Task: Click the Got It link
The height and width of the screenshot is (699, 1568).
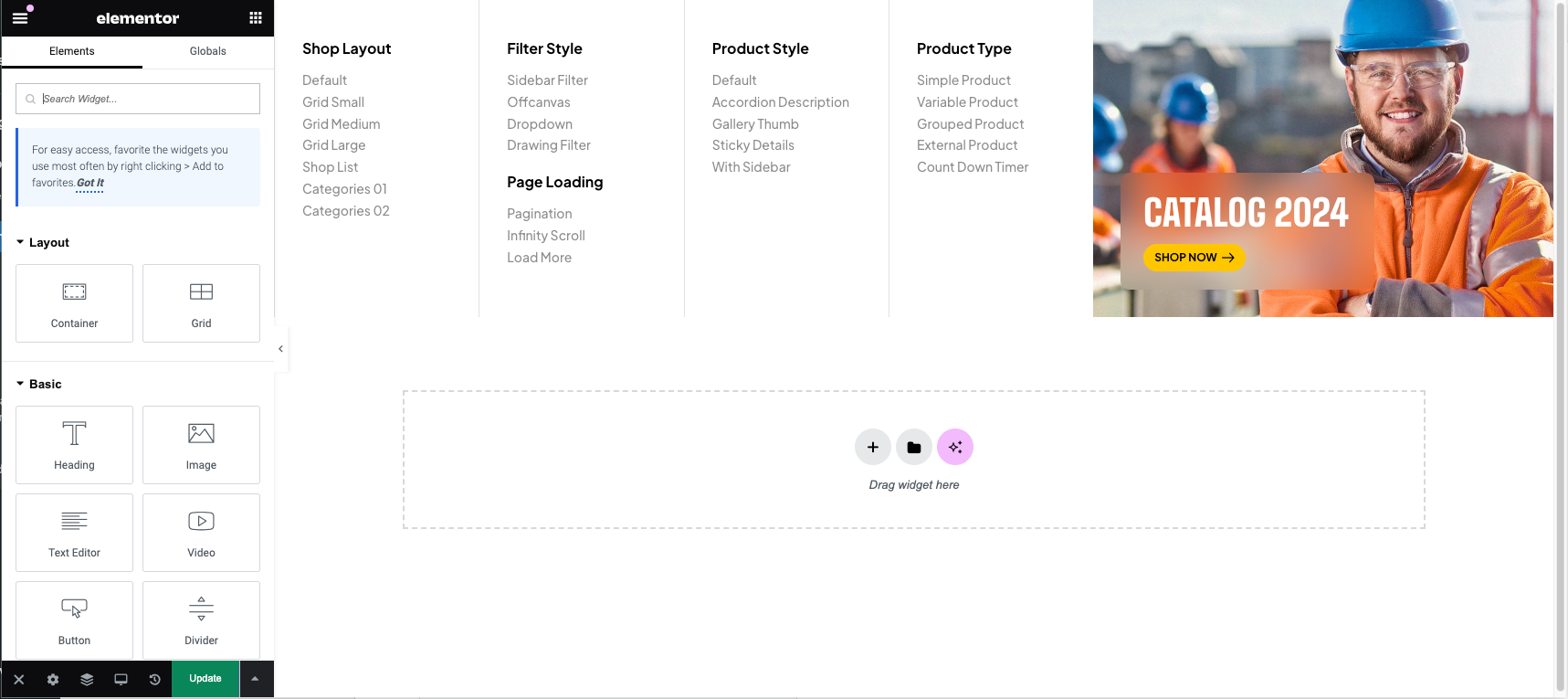Action: point(89,183)
